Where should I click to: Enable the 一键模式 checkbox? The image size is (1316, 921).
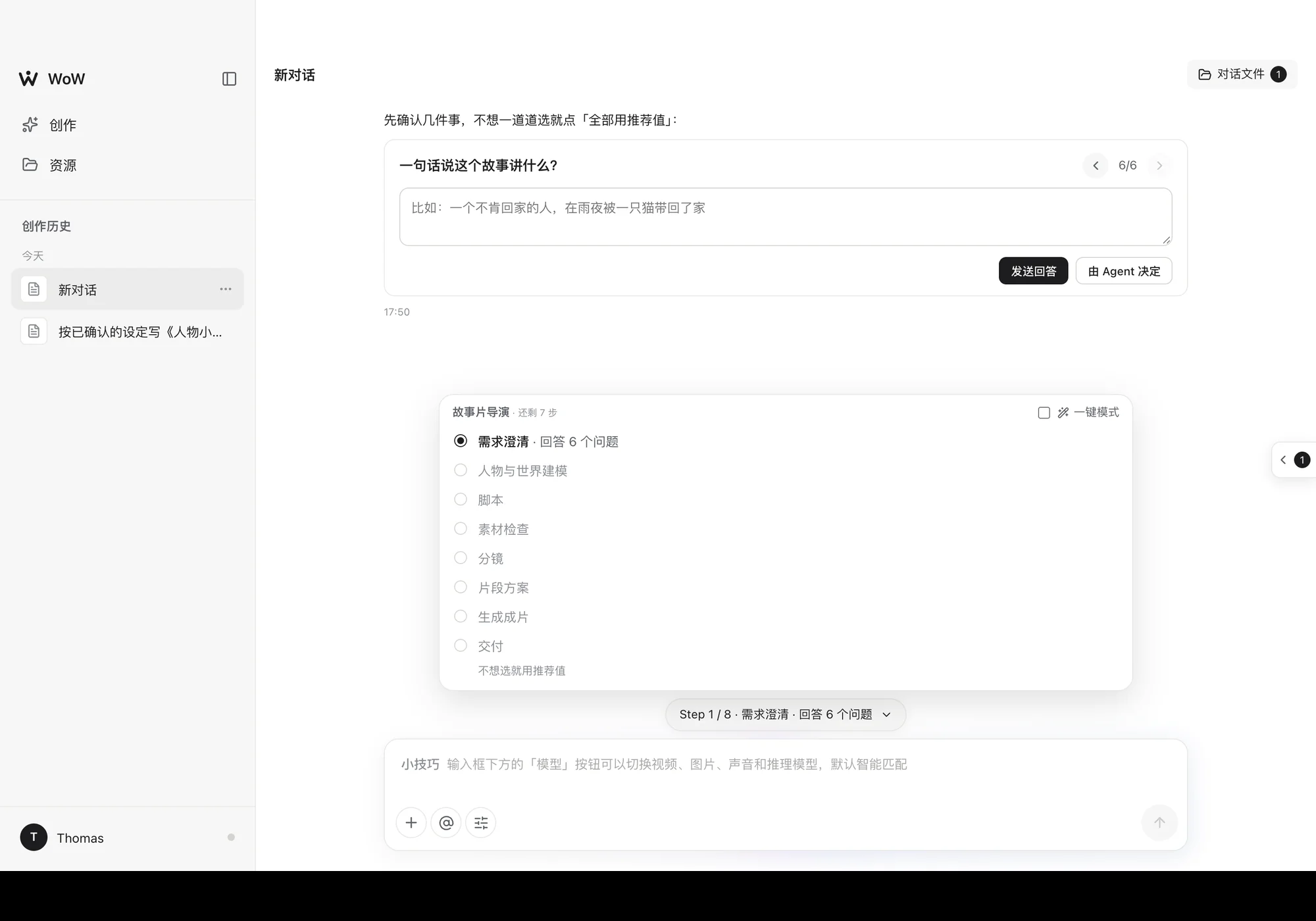[x=1044, y=412]
